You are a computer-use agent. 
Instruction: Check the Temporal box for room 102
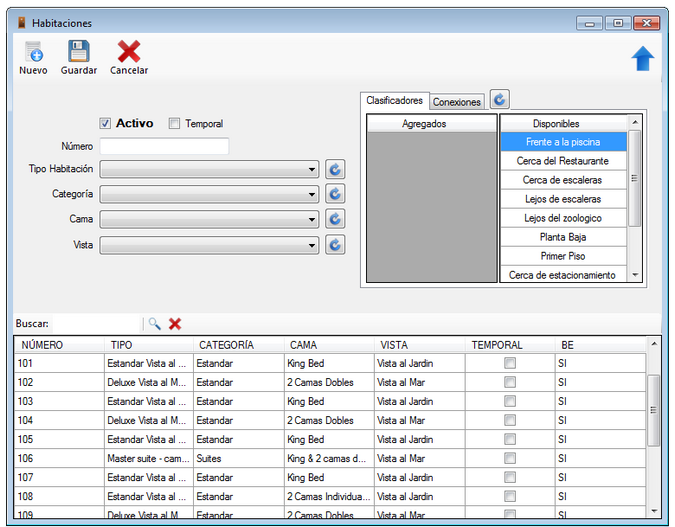510,382
